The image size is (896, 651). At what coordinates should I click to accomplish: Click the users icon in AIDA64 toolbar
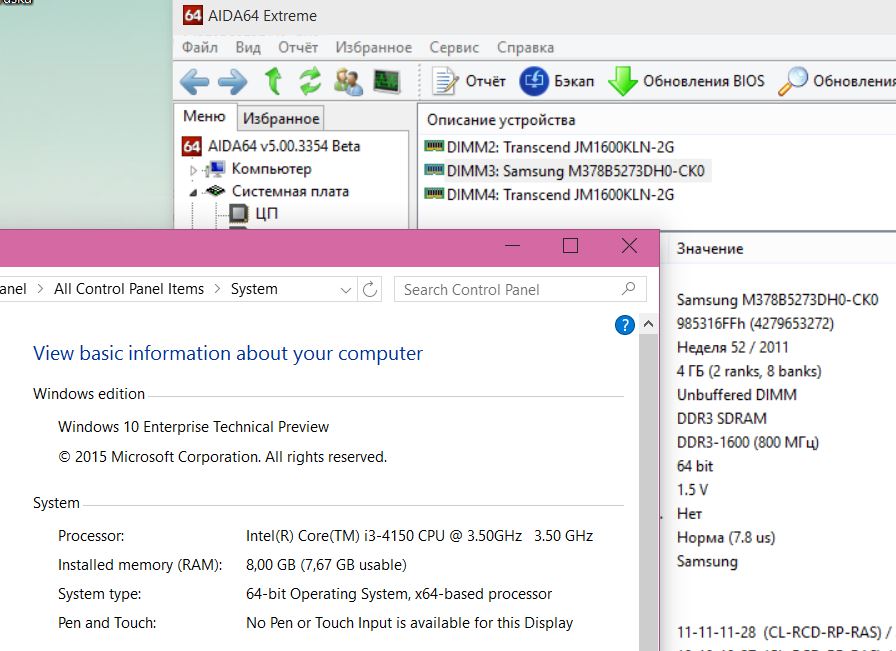[348, 81]
